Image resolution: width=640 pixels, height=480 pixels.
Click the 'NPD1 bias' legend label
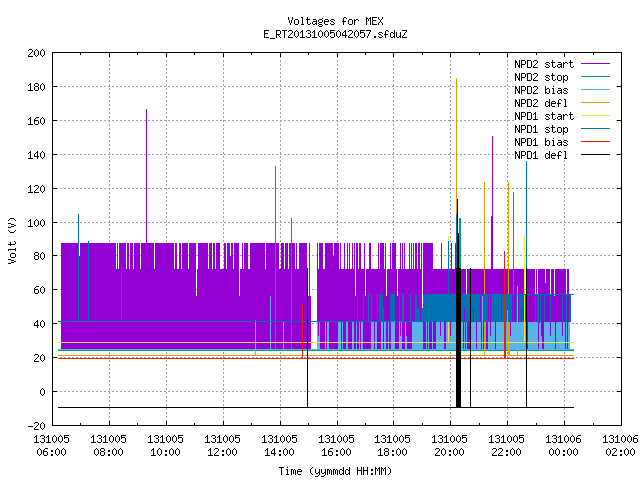click(541, 142)
